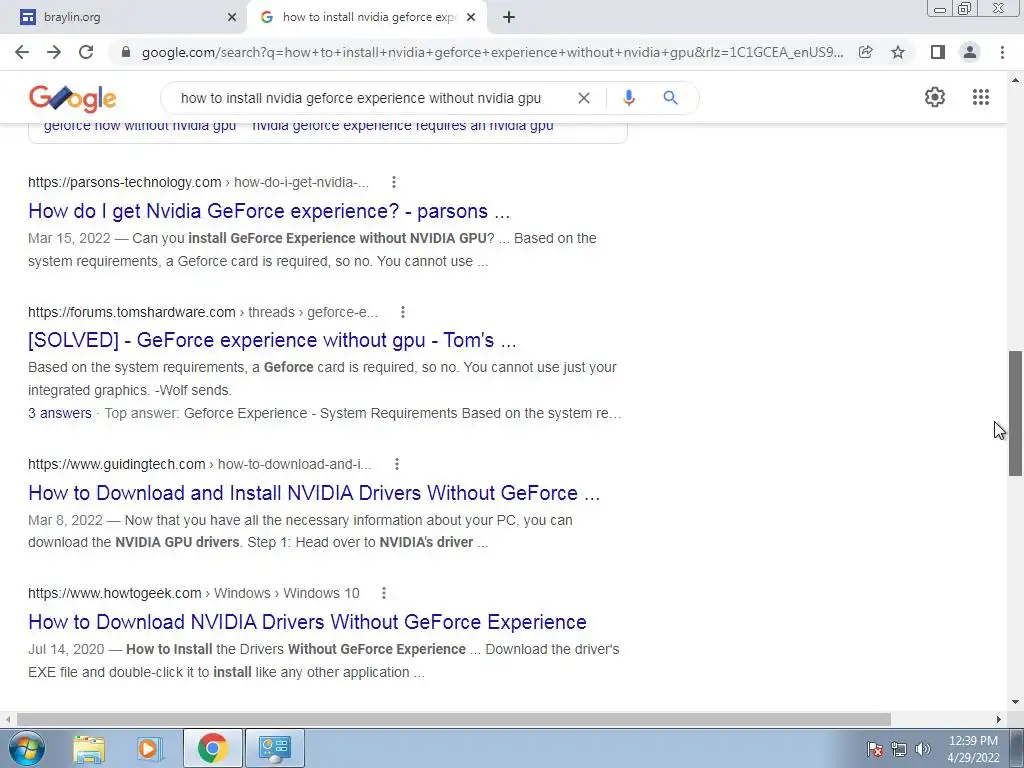This screenshot has width=1024, height=768.
Task: Click related search 'nvidia geforce experience requires an nvidia gpu'
Action: (403, 126)
